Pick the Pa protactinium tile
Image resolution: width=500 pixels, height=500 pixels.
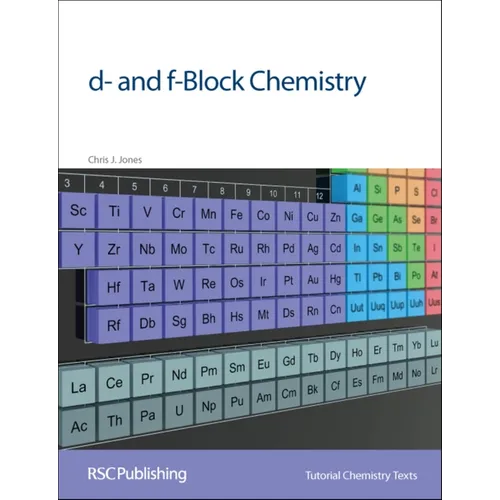pyautogui.click(x=147, y=416)
